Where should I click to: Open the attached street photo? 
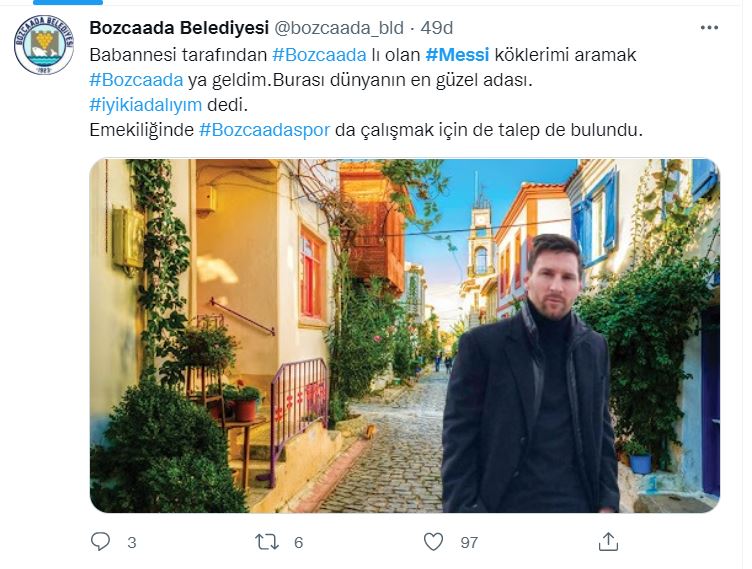tap(405, 336)
